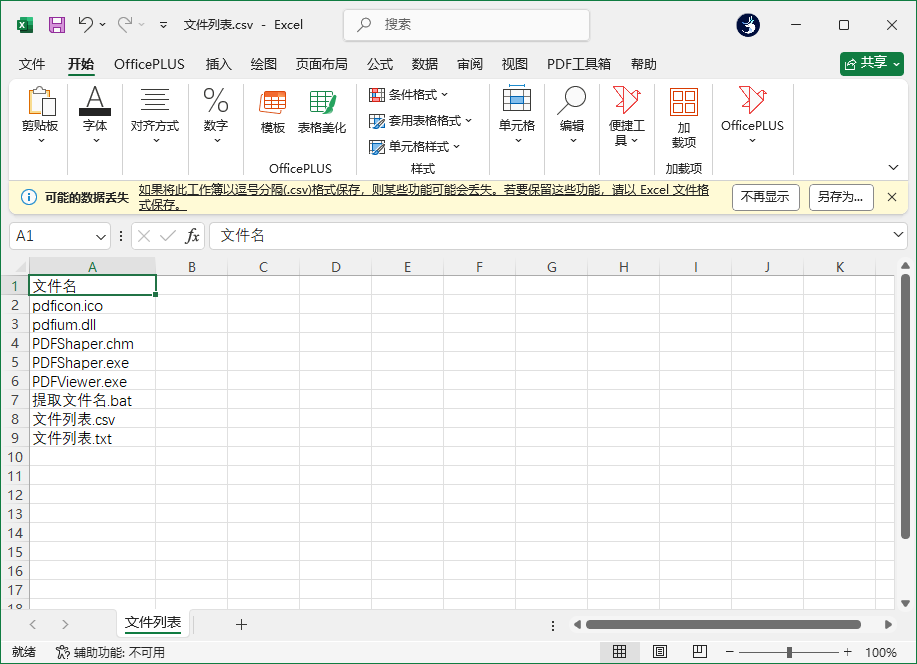This screenshot has height=664, width=917.
Task: Dismiss warning with 不再显示 button
Action: pyautogui.click(x=765, y=197)
